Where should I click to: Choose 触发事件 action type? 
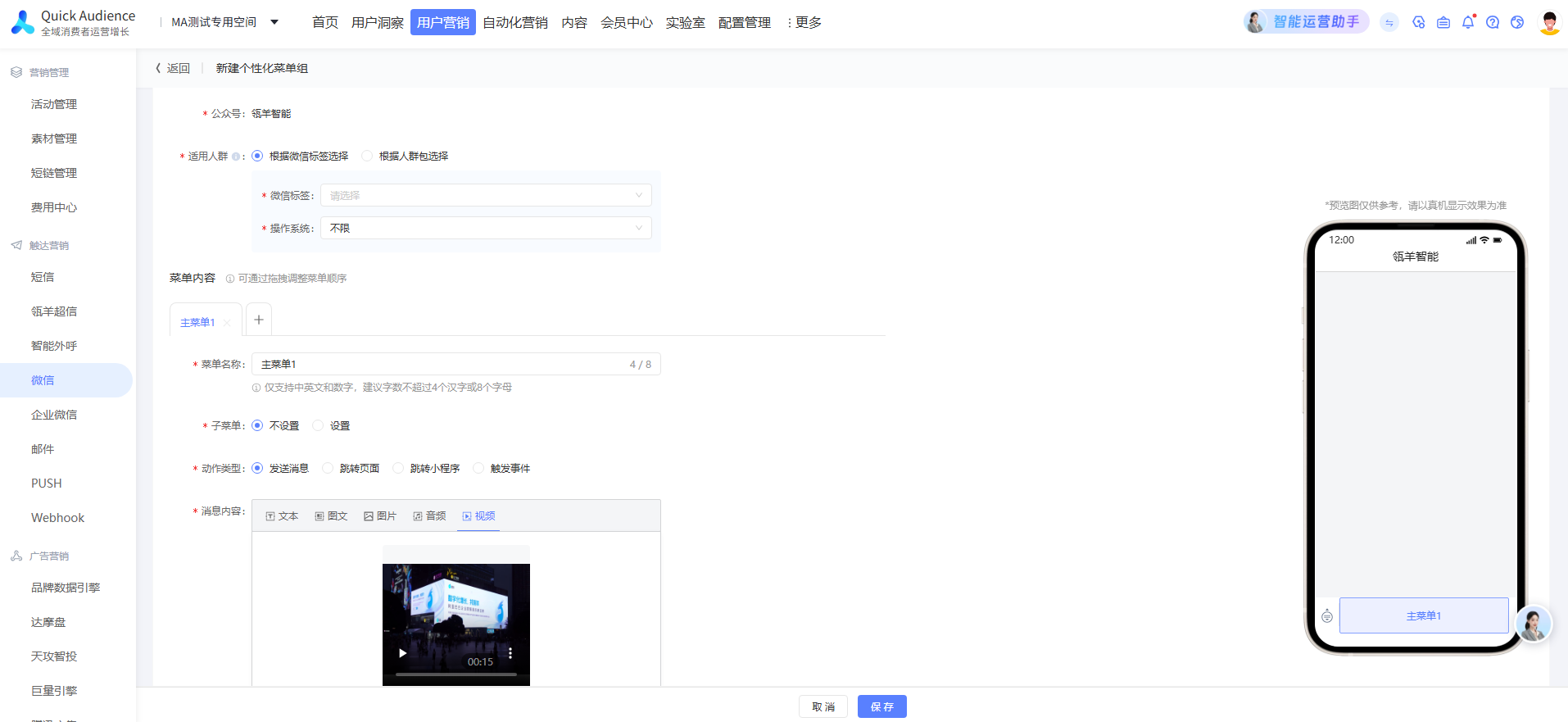(478, 468)
